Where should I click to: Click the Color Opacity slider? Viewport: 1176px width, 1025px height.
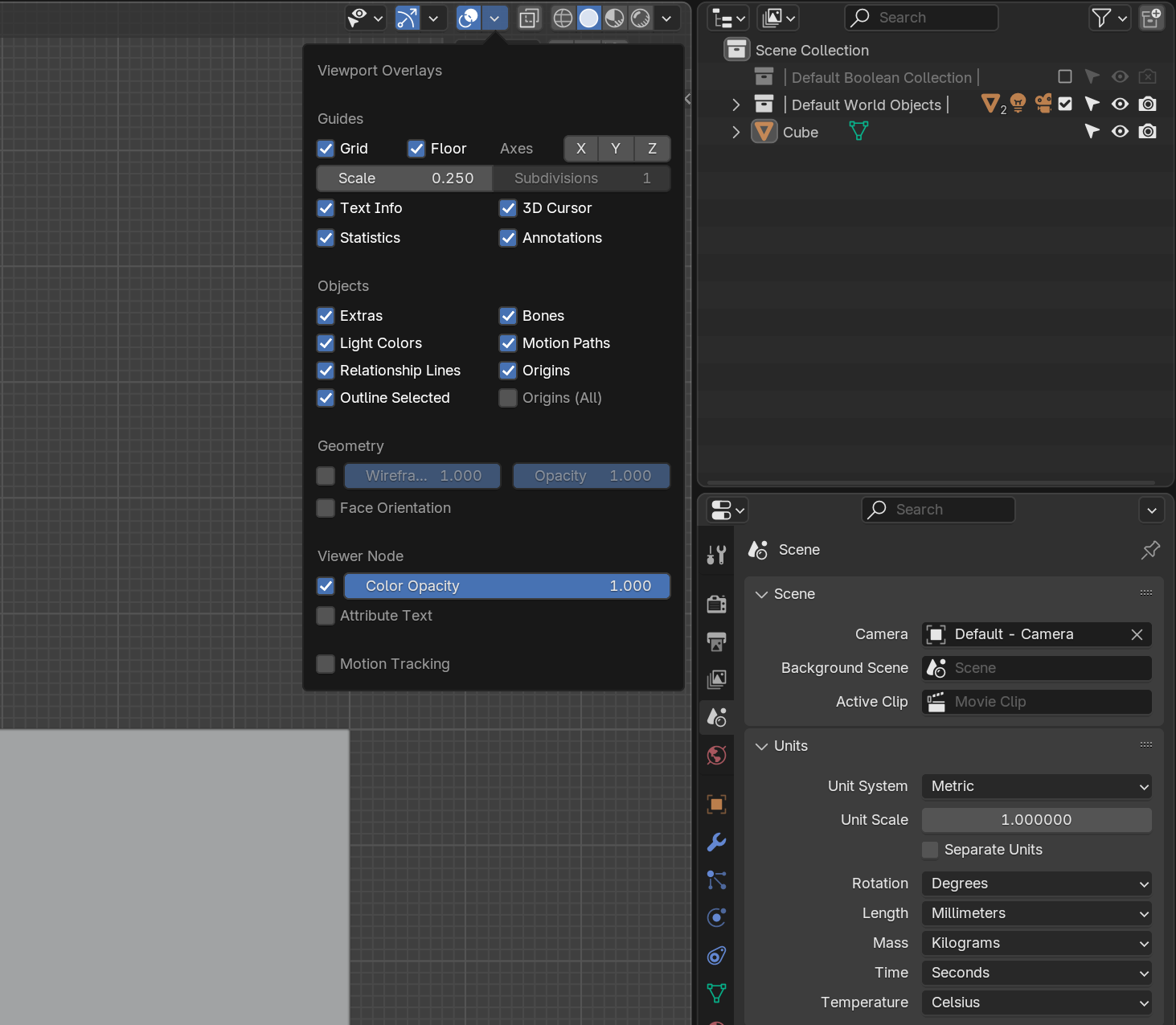click(507, 586)
